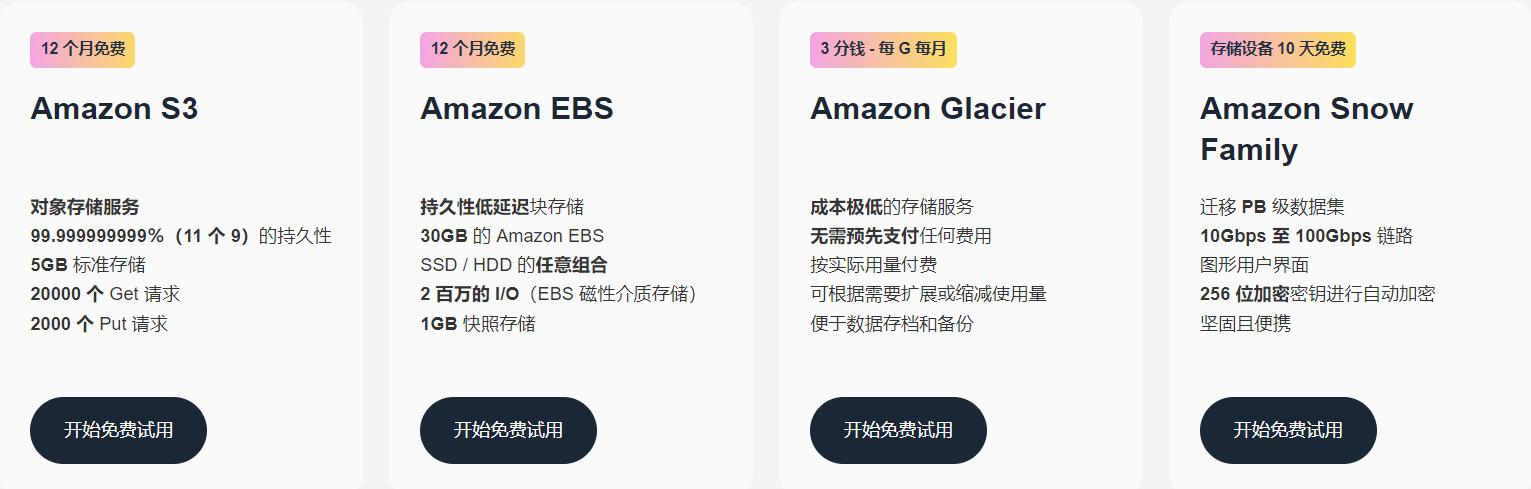
Task: Select the 3 分钱 - 每 G 每月 badge
Action: click(883, 49)
